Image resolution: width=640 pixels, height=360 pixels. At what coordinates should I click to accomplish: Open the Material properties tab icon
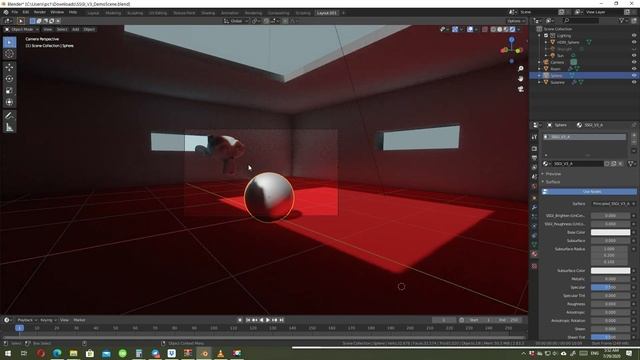534,254
